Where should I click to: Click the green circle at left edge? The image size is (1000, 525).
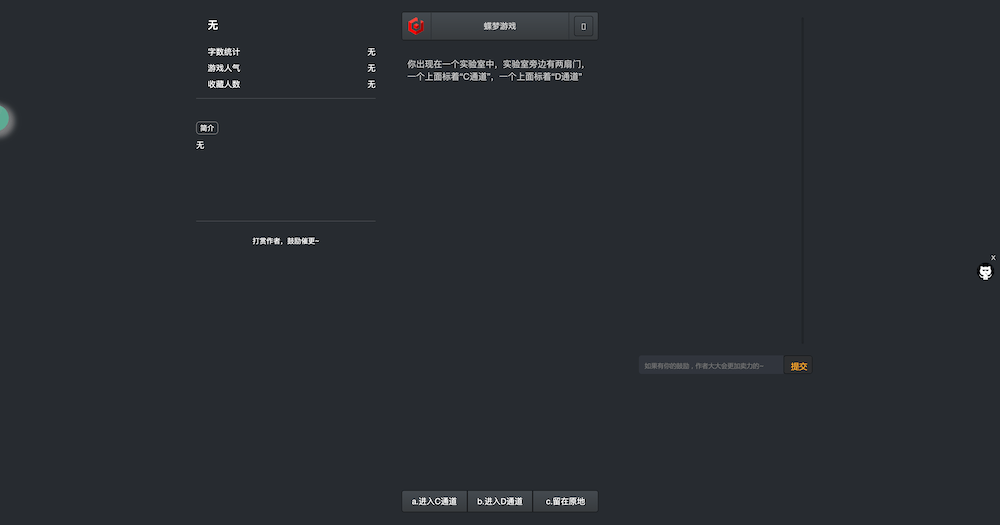[3, 119]
